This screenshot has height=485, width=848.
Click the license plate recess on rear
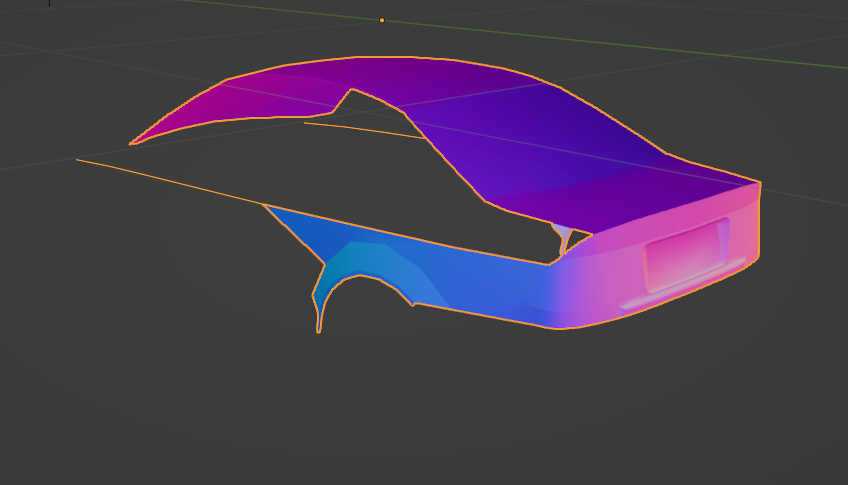tap(686, 255)
